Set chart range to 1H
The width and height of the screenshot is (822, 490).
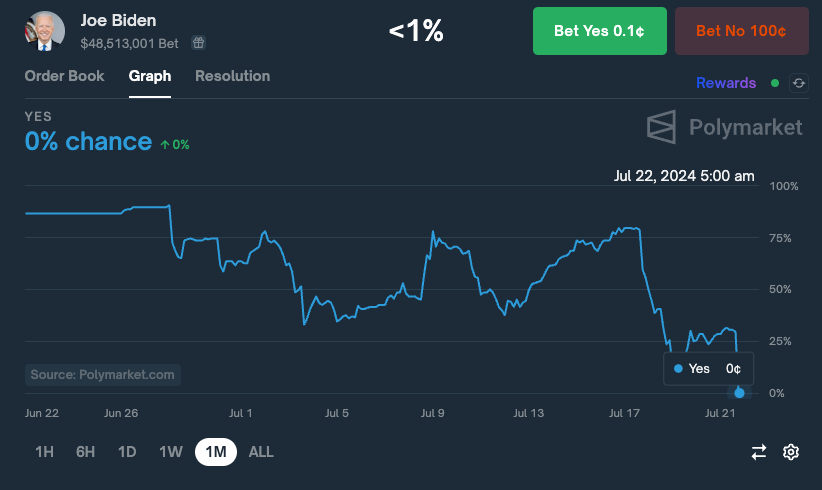(x=45, y=452)
